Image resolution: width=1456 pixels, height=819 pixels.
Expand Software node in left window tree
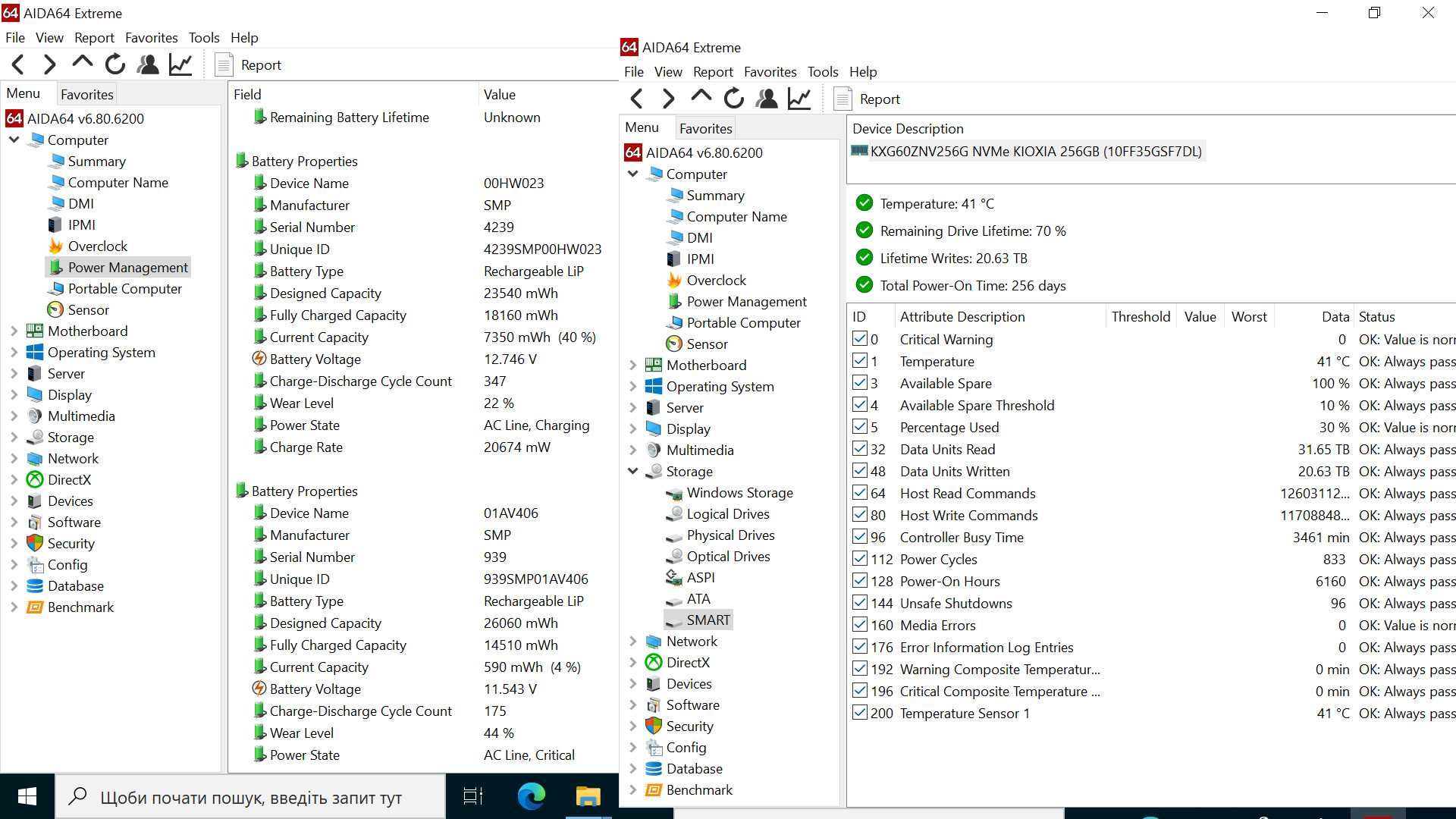pyautogui.click(x=14, y=522)
